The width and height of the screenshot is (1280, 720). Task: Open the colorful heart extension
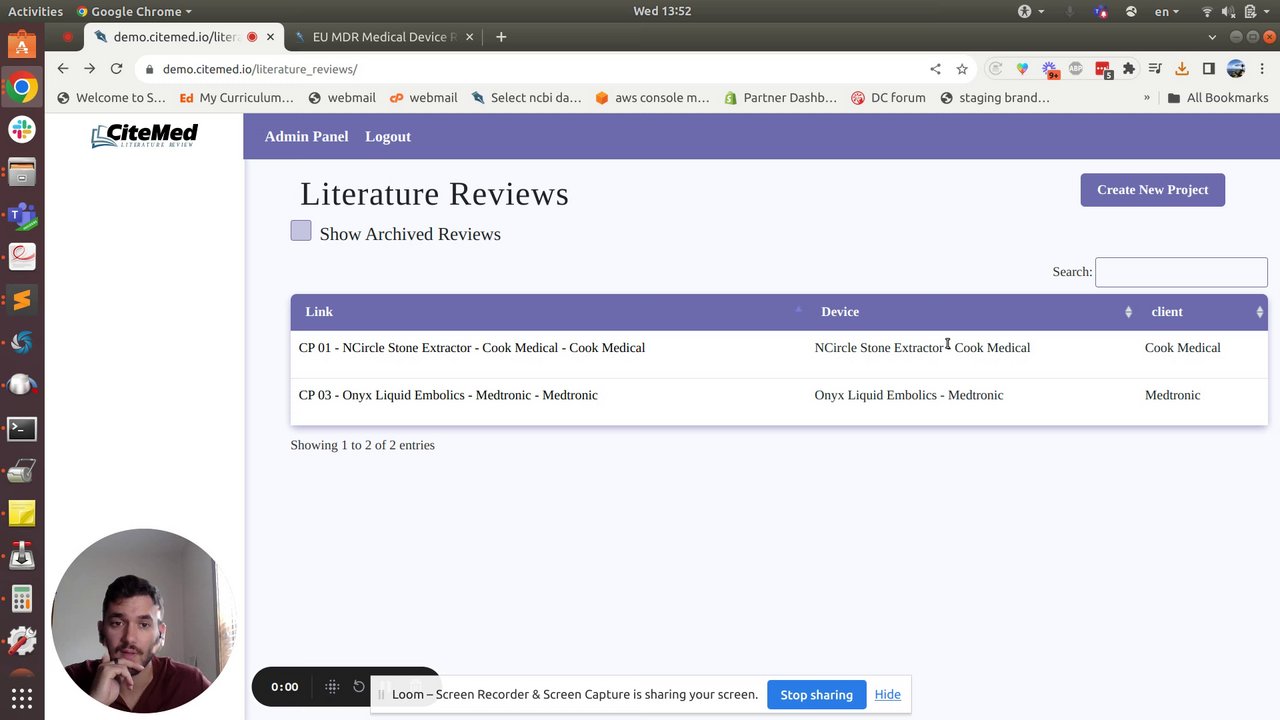1022,69
